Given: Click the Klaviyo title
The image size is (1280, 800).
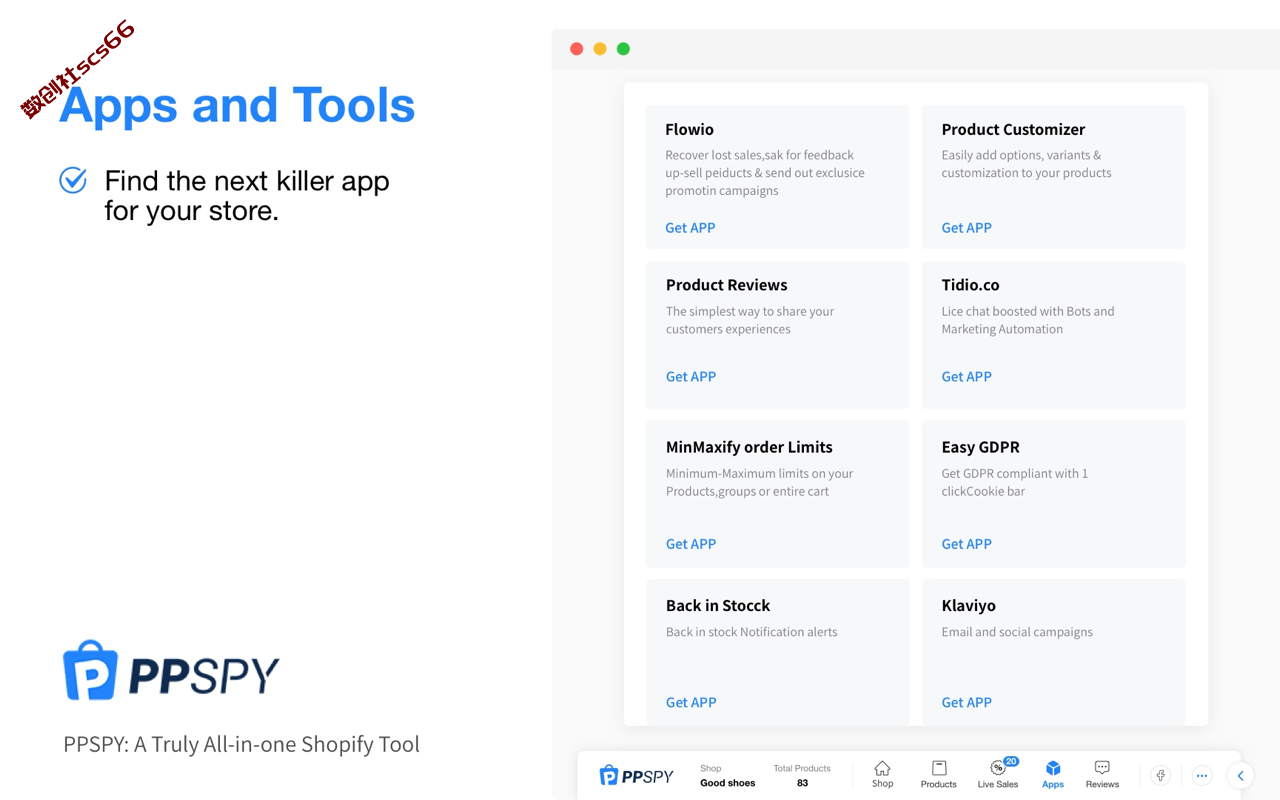Looking at the screenshot, I should coord(968,605).
